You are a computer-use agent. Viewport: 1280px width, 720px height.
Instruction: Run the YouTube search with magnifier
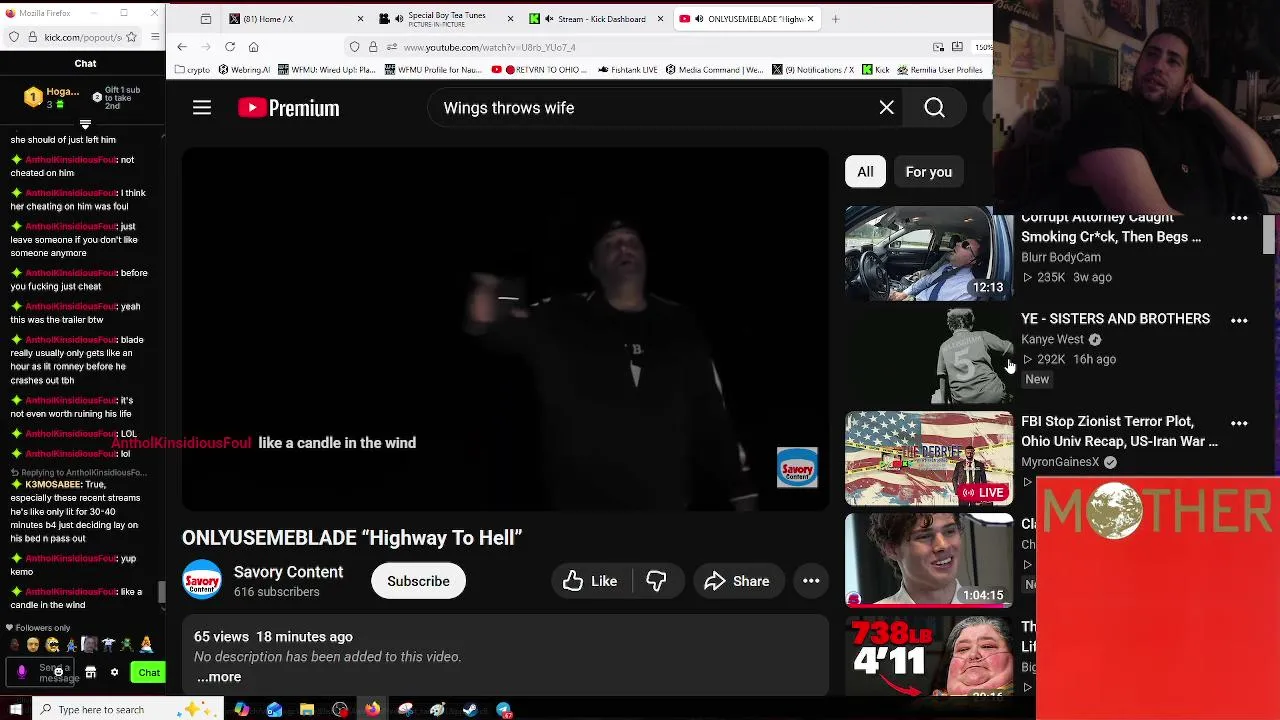934,108
